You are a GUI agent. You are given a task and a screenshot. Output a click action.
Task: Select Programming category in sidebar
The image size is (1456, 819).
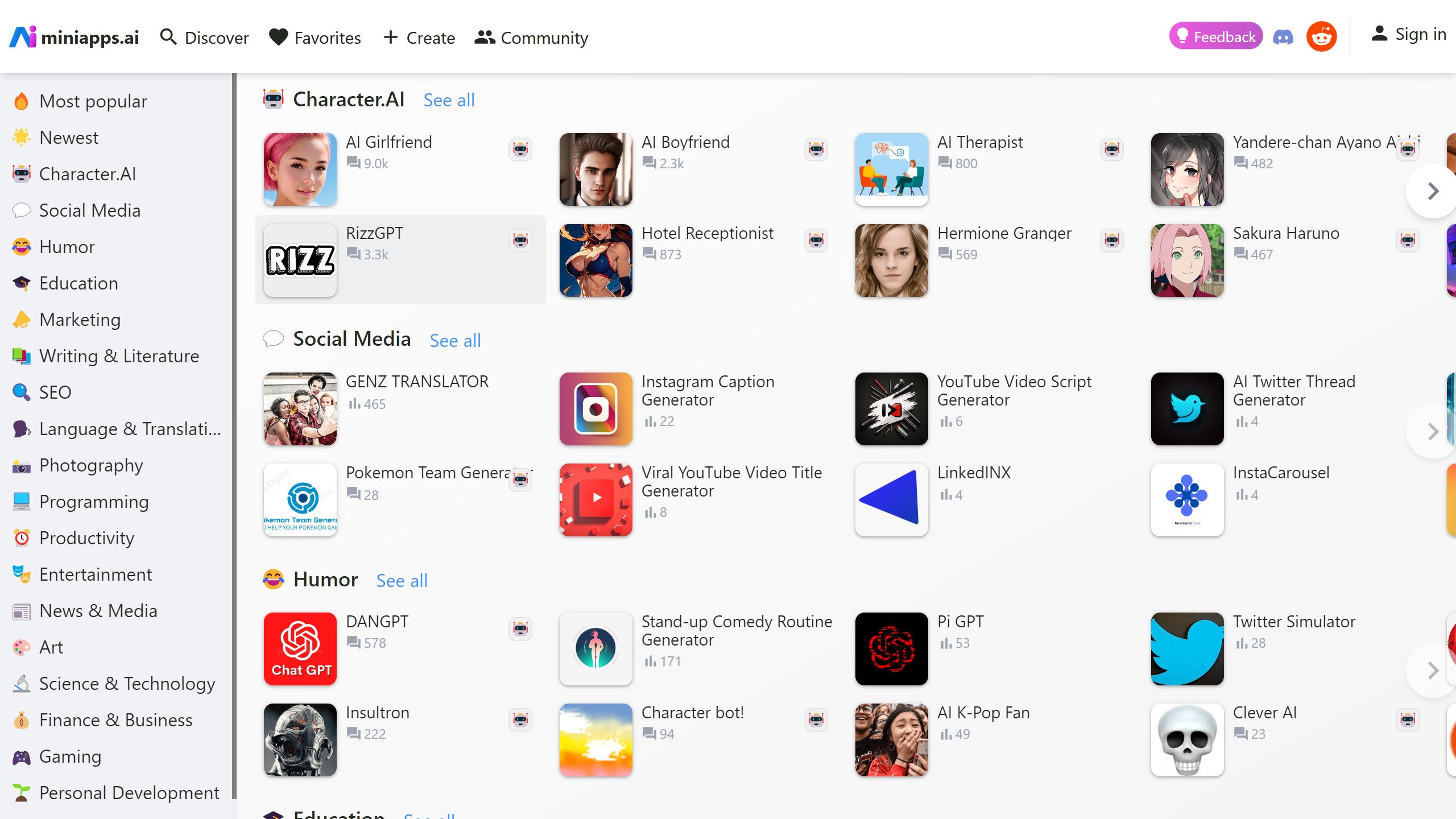[94, 502]
